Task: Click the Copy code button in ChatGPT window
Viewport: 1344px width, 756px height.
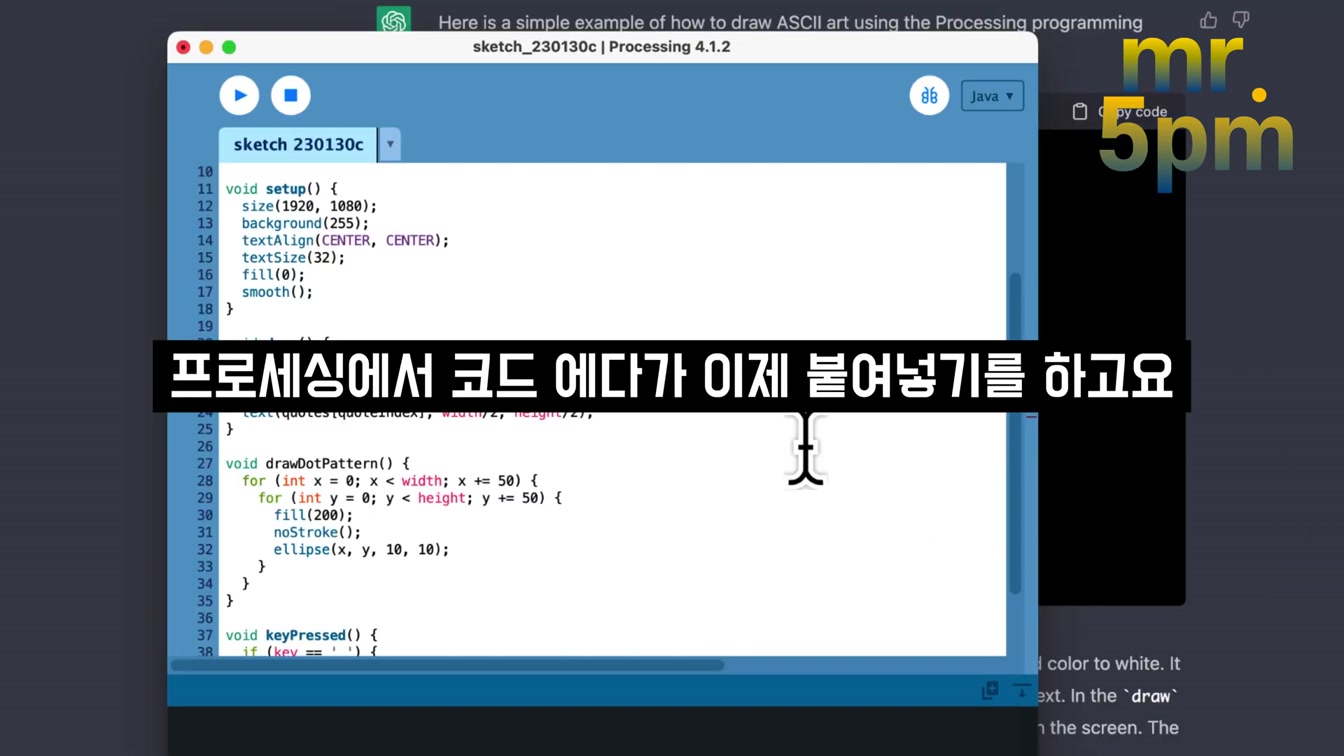Action: [1120, 112]
